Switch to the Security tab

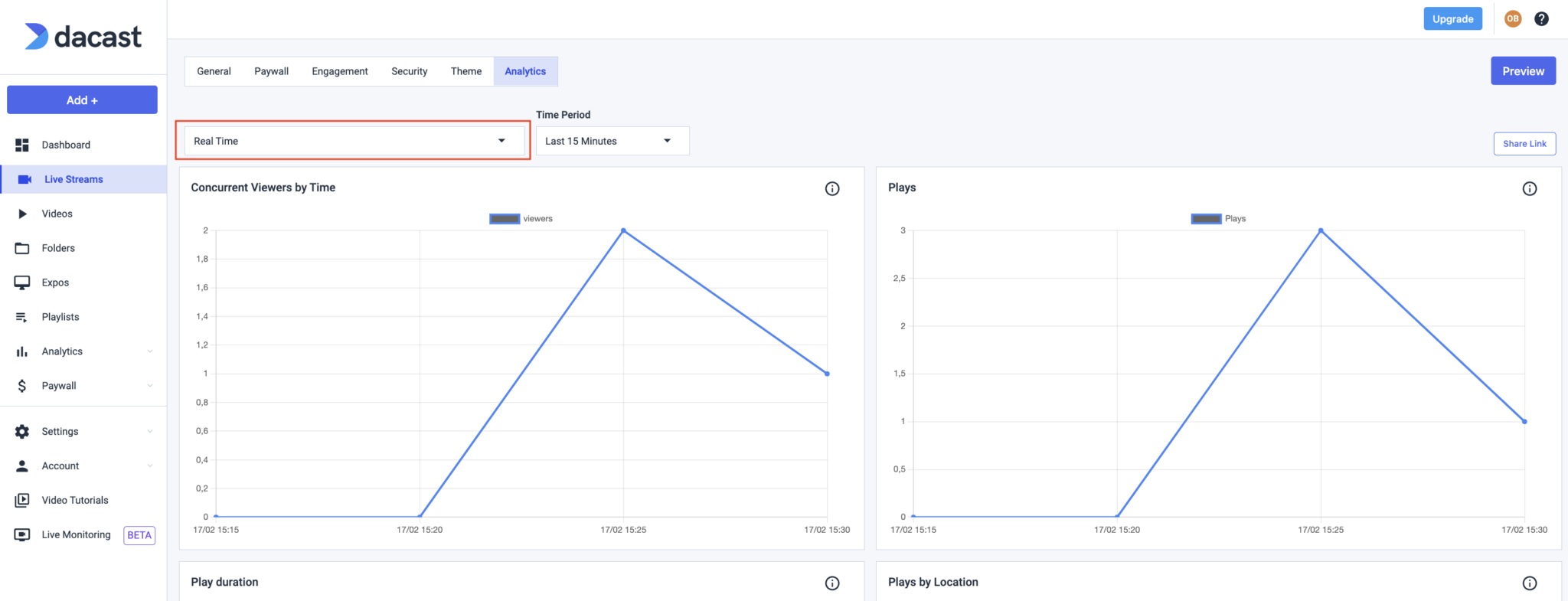(x=409, y=71)
